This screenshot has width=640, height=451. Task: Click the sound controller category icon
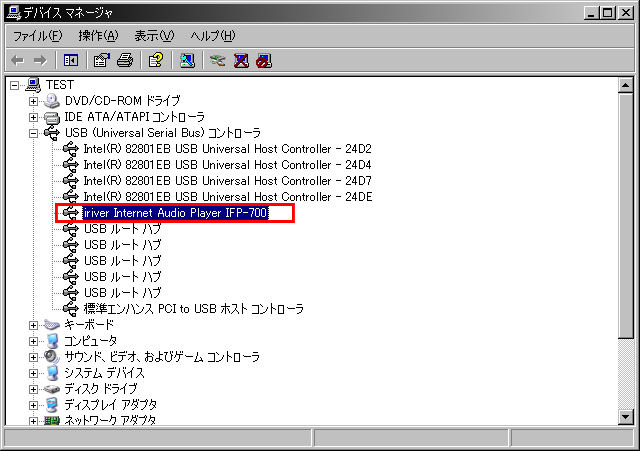(52, 357)
